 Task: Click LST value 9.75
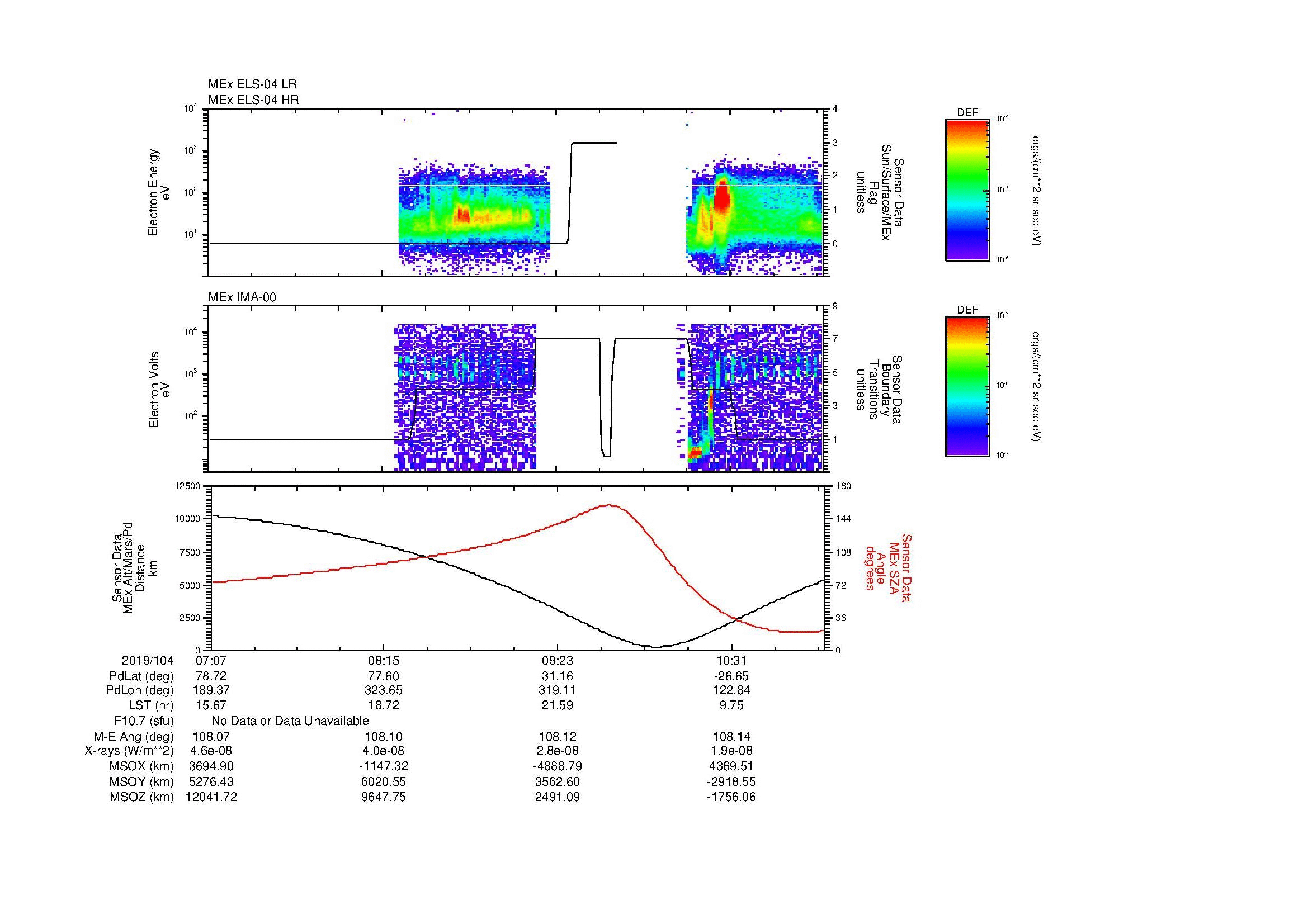click(731, 705)
